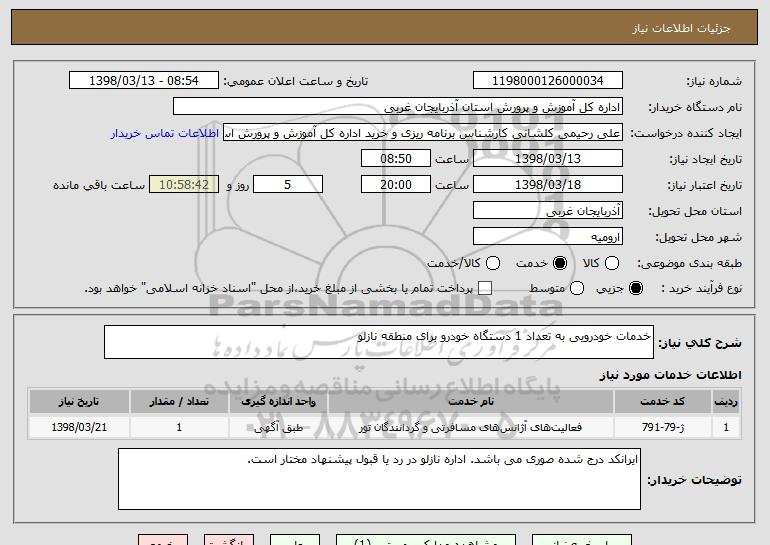Click the attachments button marked (1)

click(426, 540)
